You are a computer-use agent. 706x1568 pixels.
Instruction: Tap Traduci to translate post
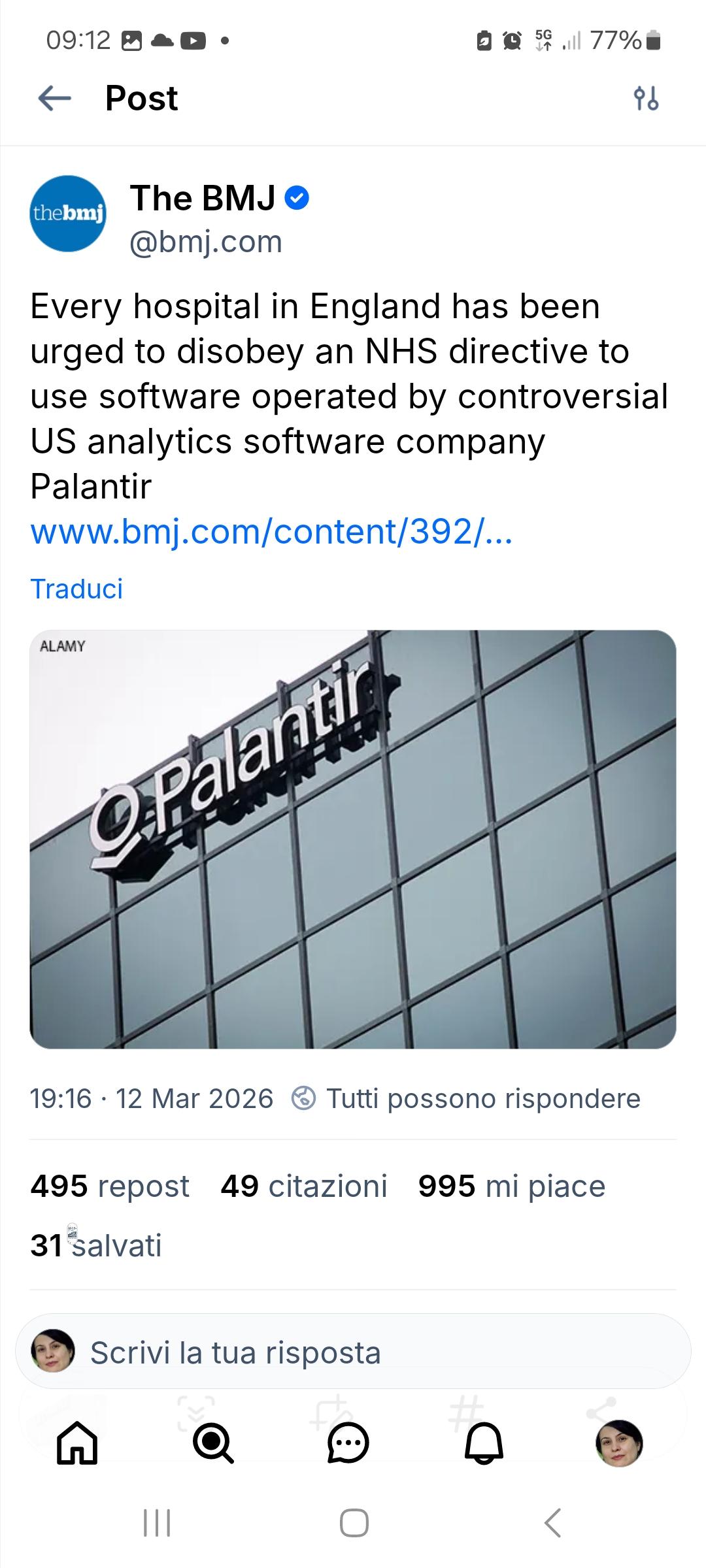click(76, 589)
